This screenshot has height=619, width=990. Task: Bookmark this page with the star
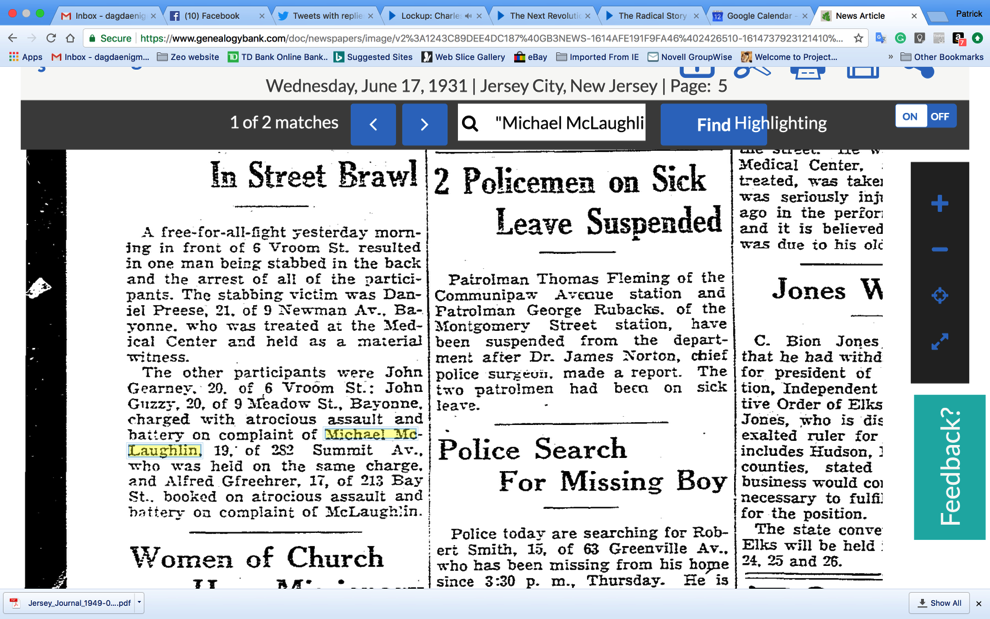pos(858,38)
